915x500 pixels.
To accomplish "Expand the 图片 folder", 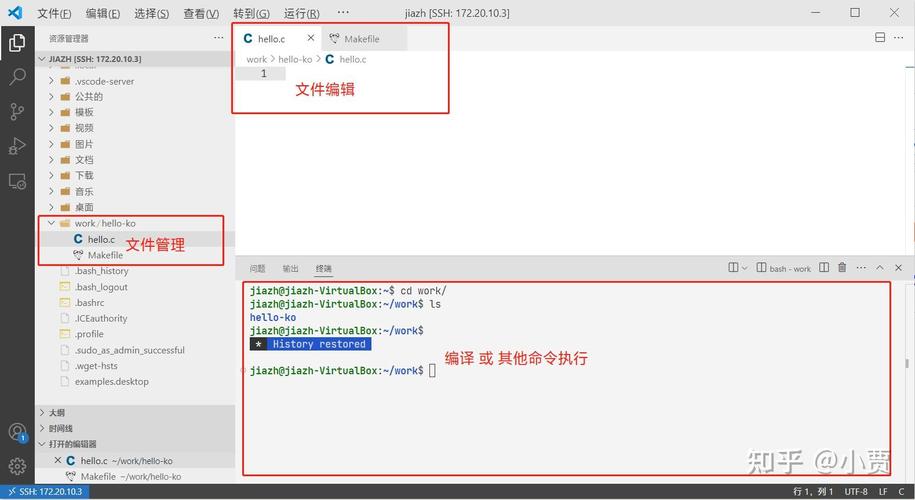I will click(x=135, y=144).
